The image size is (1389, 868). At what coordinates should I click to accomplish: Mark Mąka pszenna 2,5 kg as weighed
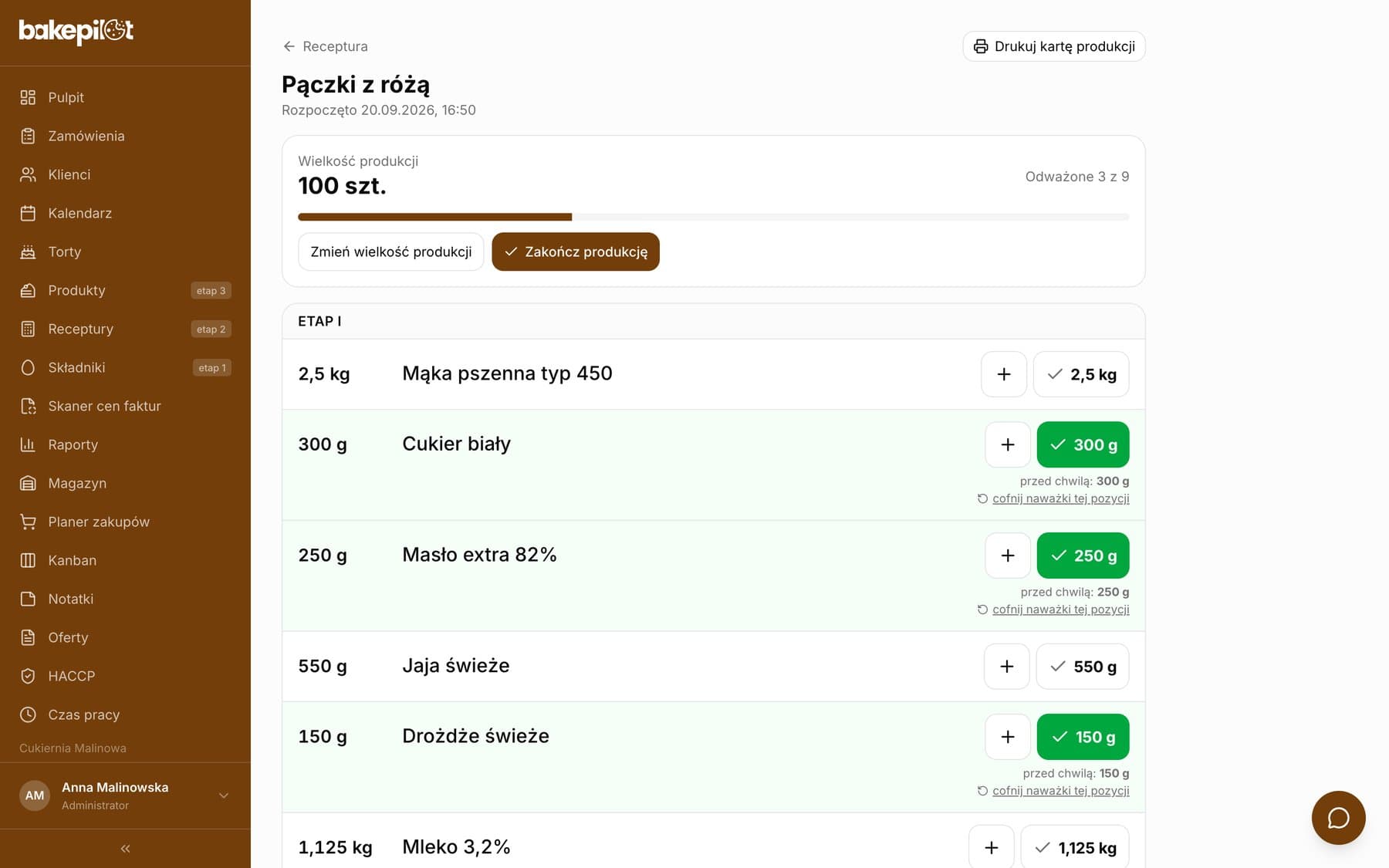pyautogui.click(x=1081, y=374)
